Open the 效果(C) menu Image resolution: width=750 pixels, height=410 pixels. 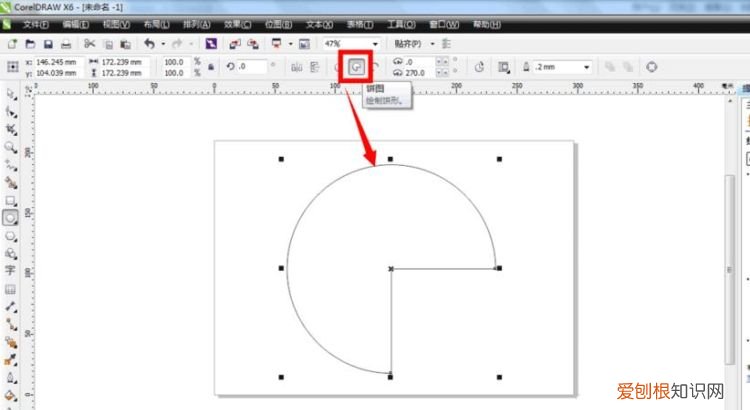pos(238,23)
